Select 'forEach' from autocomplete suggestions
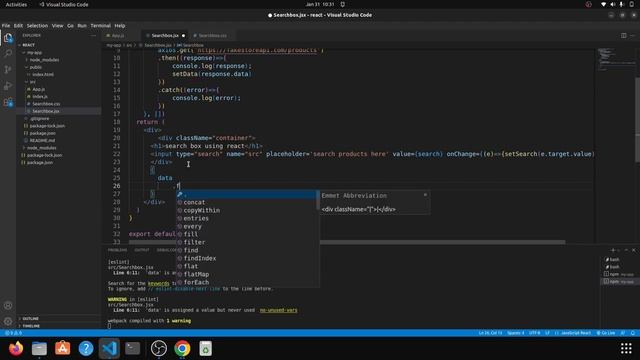Image resolution: width=640 pixels, height=360 pixels. pos(247,282)
